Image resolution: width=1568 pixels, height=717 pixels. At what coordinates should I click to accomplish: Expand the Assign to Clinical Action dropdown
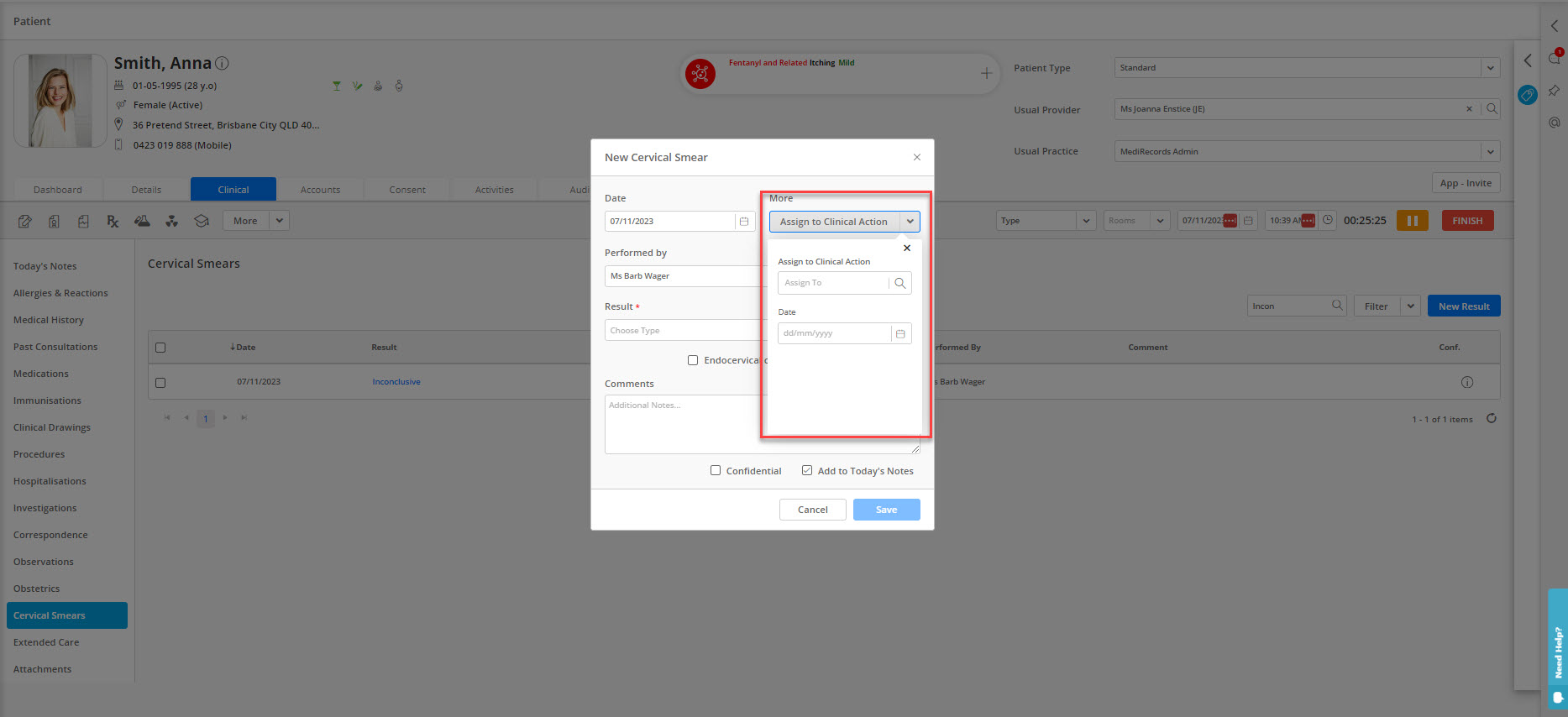[910, 222]
